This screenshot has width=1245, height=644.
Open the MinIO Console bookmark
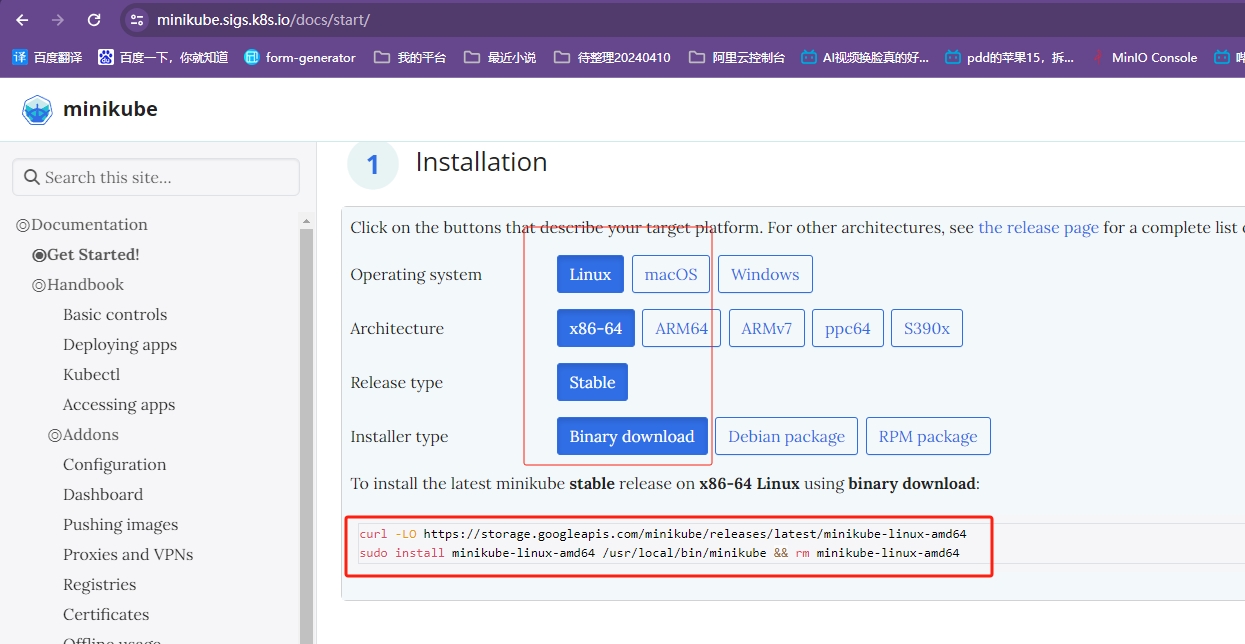[1144, 58]
